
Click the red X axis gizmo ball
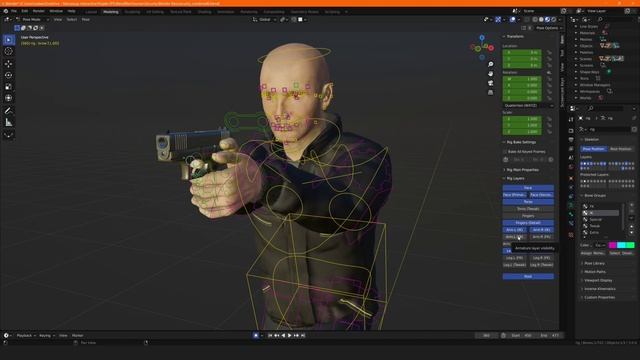click(491, 48)
